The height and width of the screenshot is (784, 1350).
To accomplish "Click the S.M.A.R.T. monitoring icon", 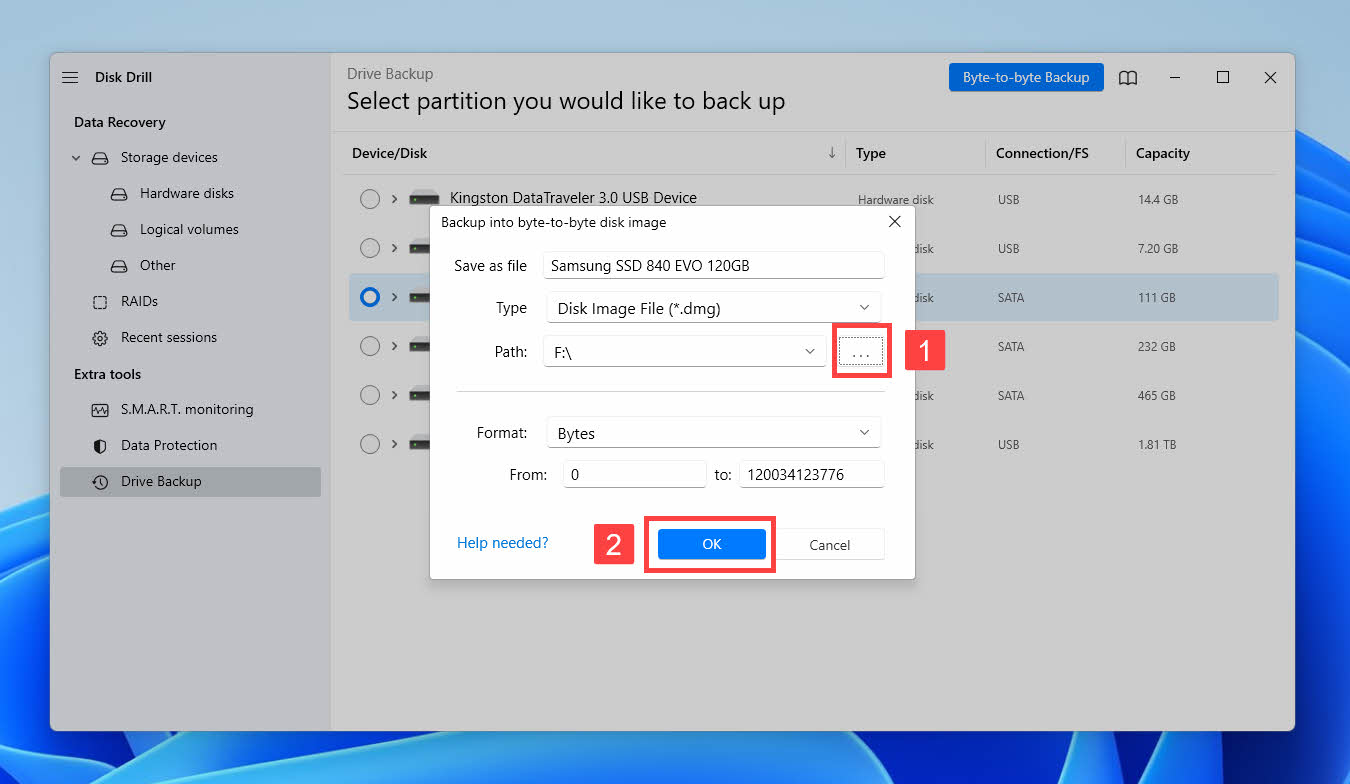I will coord(100,410).
